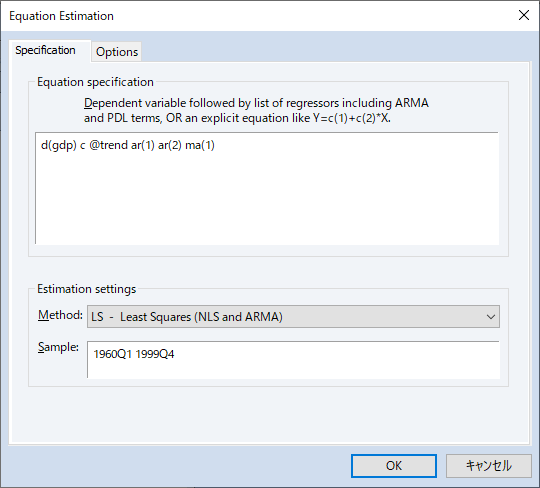Cancel the dialog with キャンセル button
Image resolution: width=540 pixels, height=488 pixels.
coord(488,466)
